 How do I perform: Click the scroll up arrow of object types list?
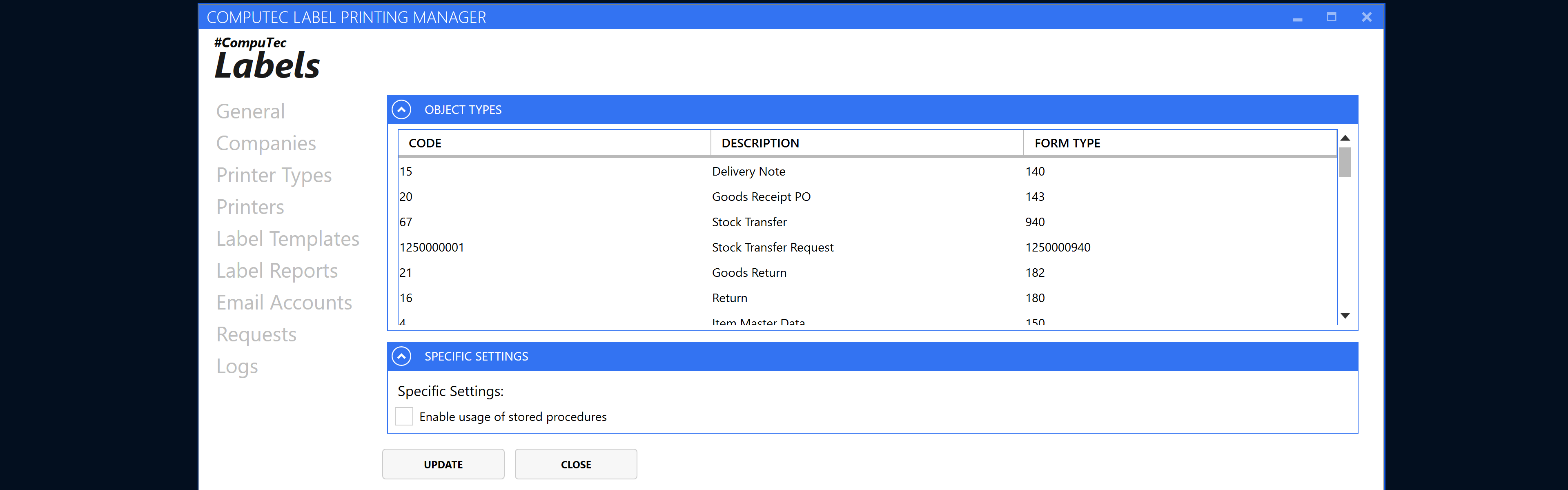(x=1345, y=138)
